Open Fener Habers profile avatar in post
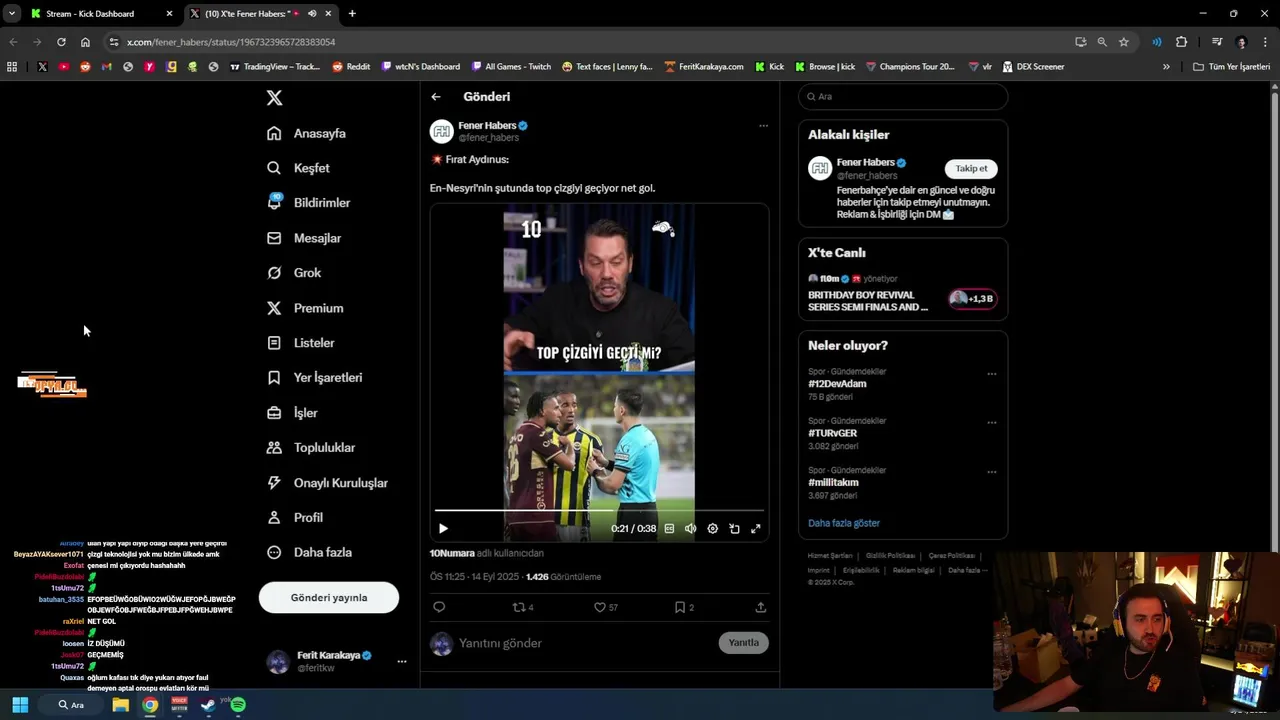This screenshot has width=1280, height=720. [441, 131]
